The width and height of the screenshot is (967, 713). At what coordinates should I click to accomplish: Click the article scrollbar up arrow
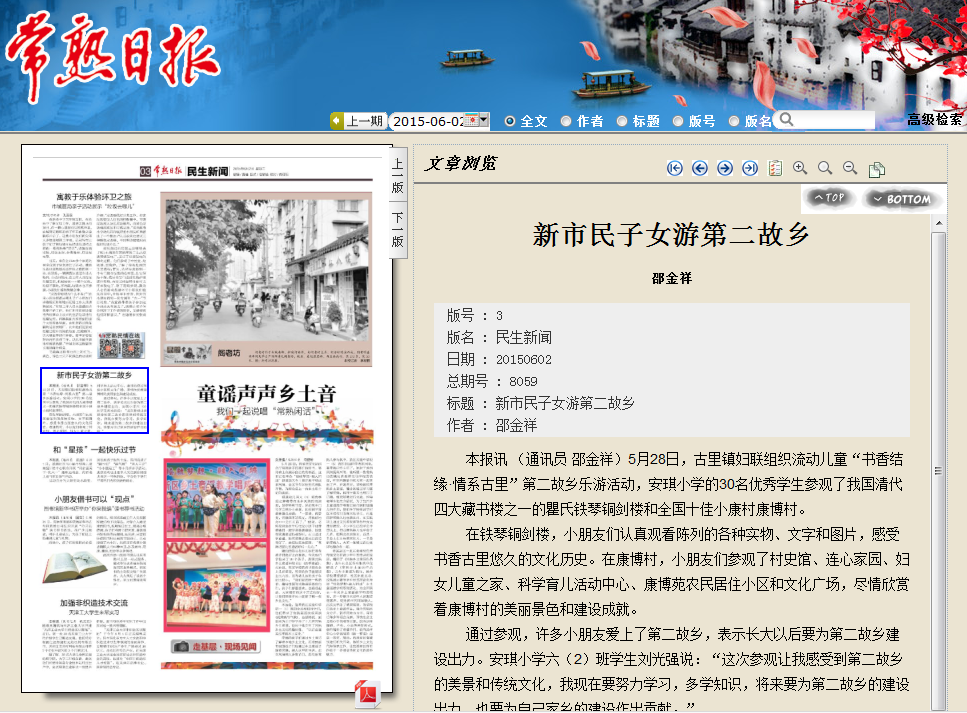pyautogui.click(x=939, y=223)
